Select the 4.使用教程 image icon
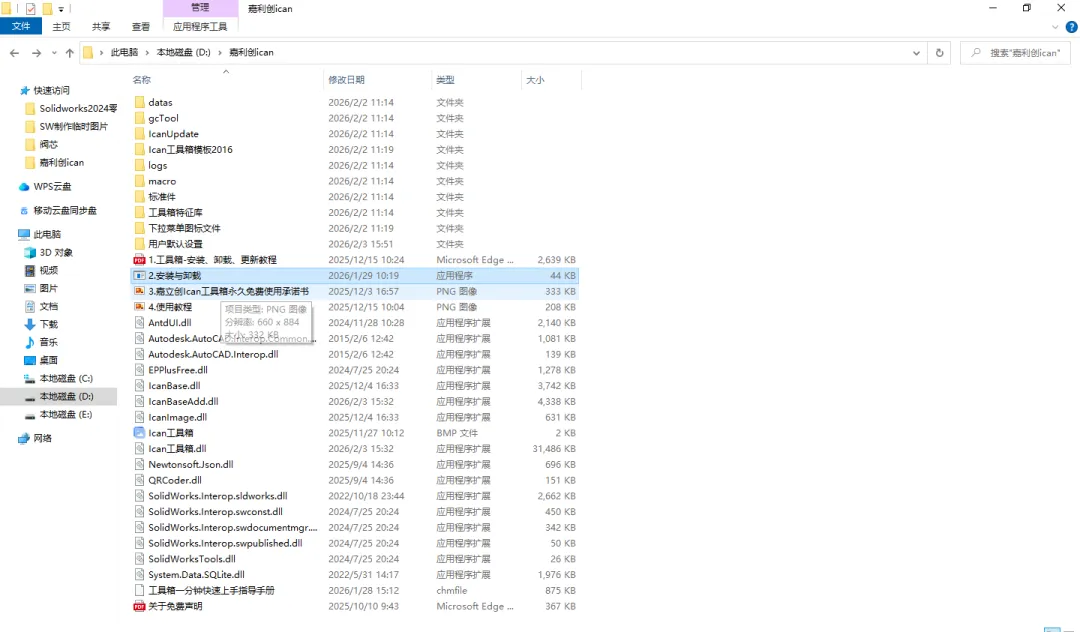 [x=139, y=307]
